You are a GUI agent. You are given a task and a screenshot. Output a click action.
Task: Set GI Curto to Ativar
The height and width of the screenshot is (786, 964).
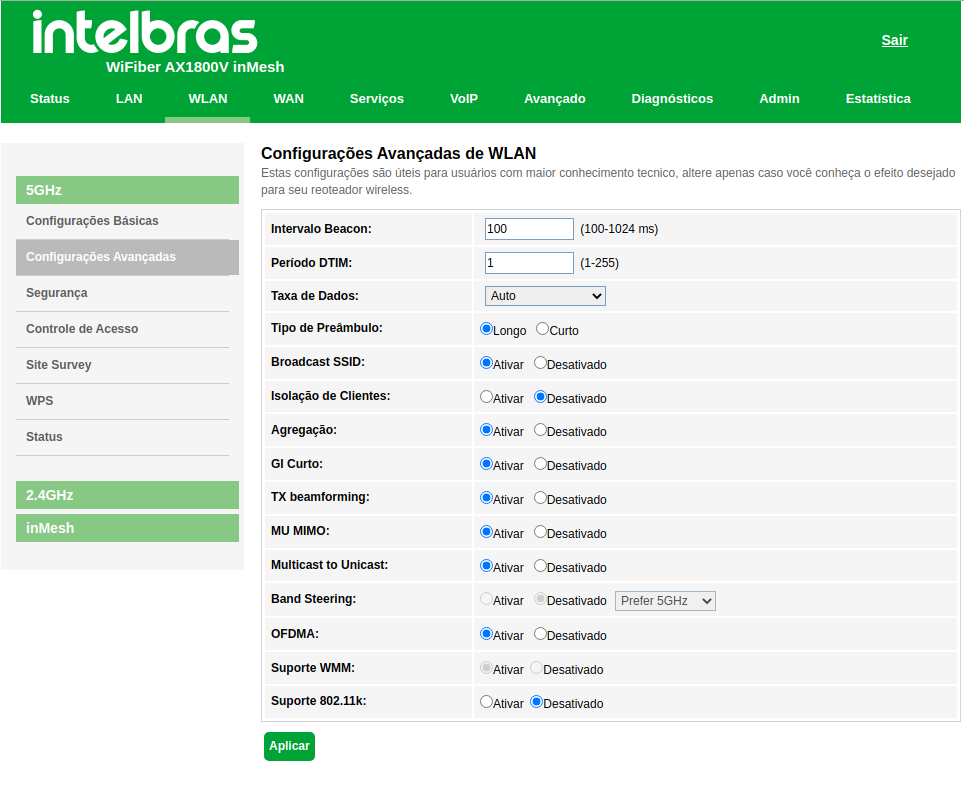point(486,464)
